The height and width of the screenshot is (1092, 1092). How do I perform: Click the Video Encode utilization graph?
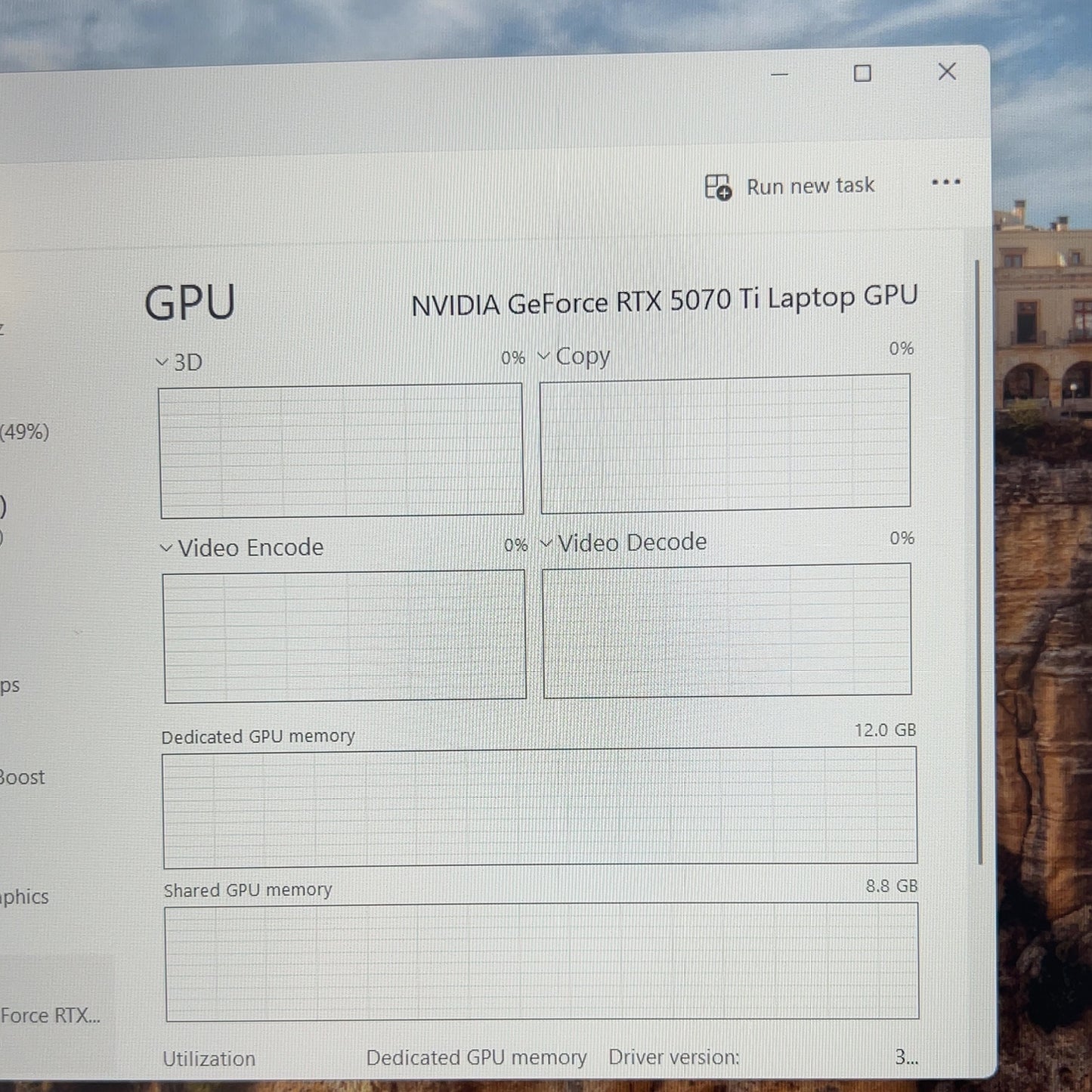[x=345, y=636]
